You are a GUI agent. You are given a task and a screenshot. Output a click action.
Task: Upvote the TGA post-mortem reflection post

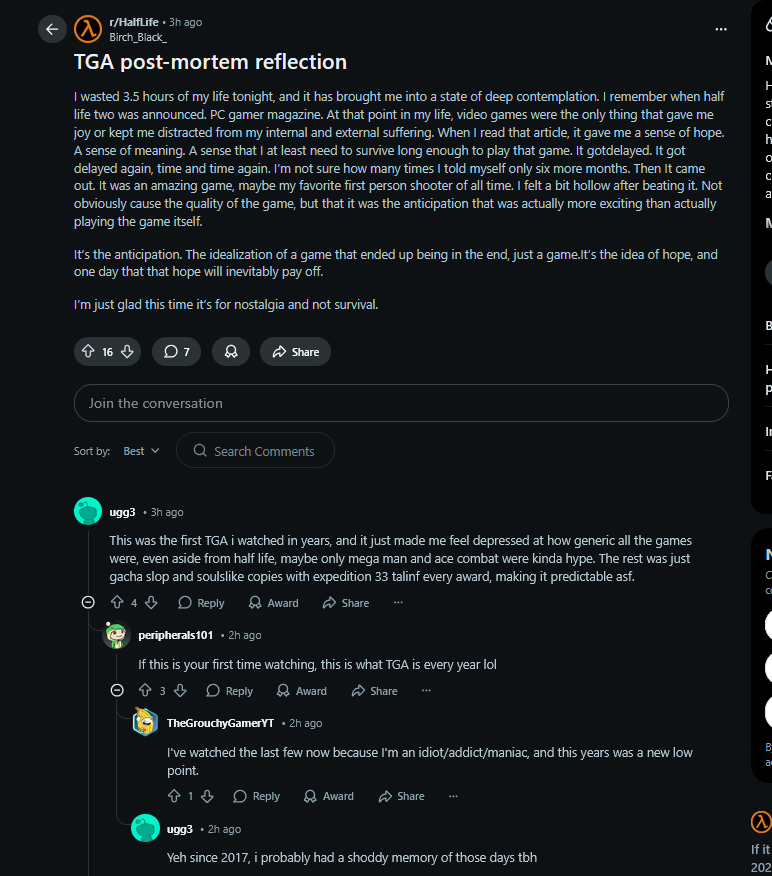pyautogui.click(x=88, y=352)
